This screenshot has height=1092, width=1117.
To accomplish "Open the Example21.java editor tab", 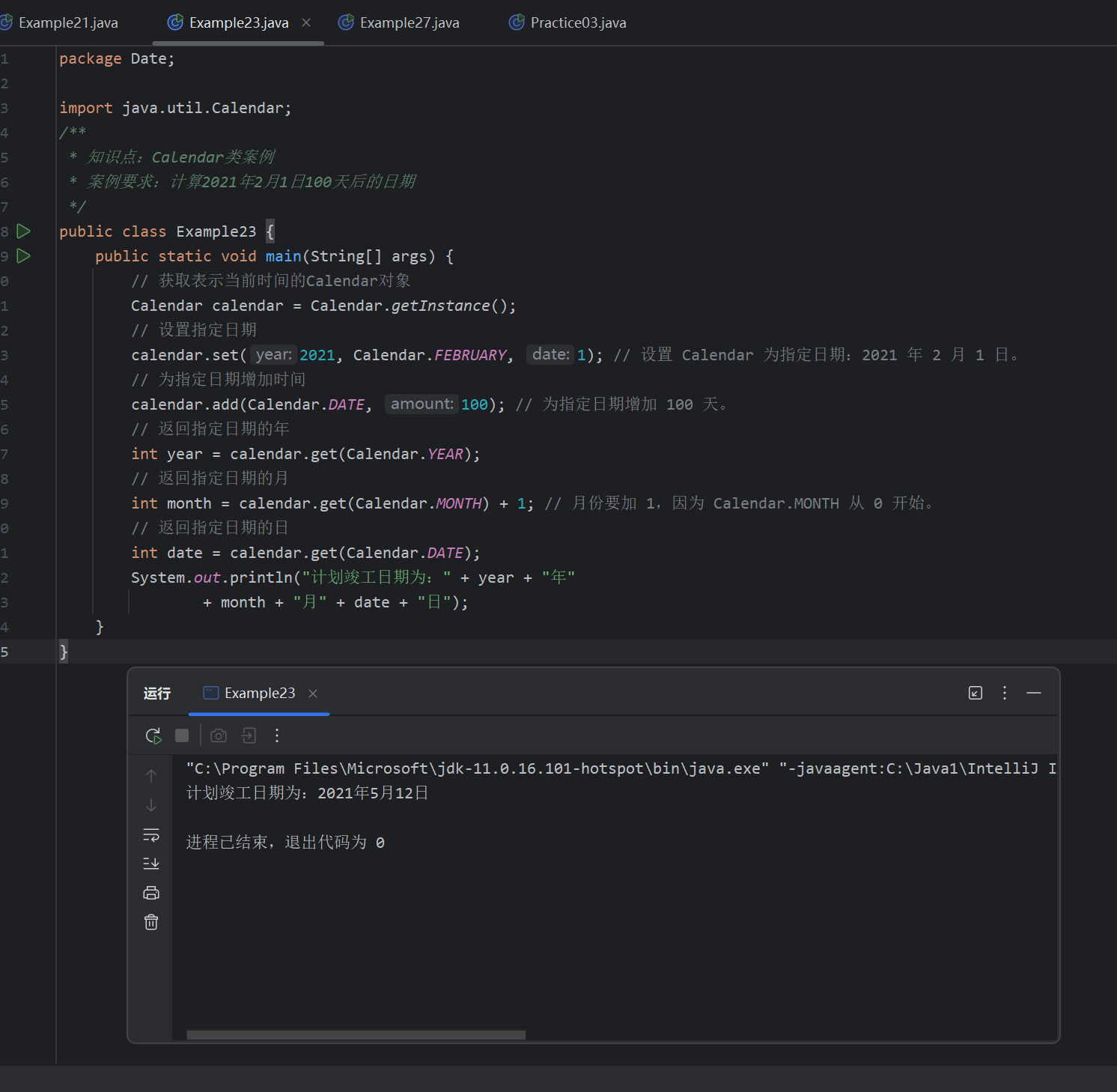I will pos(68,22).
